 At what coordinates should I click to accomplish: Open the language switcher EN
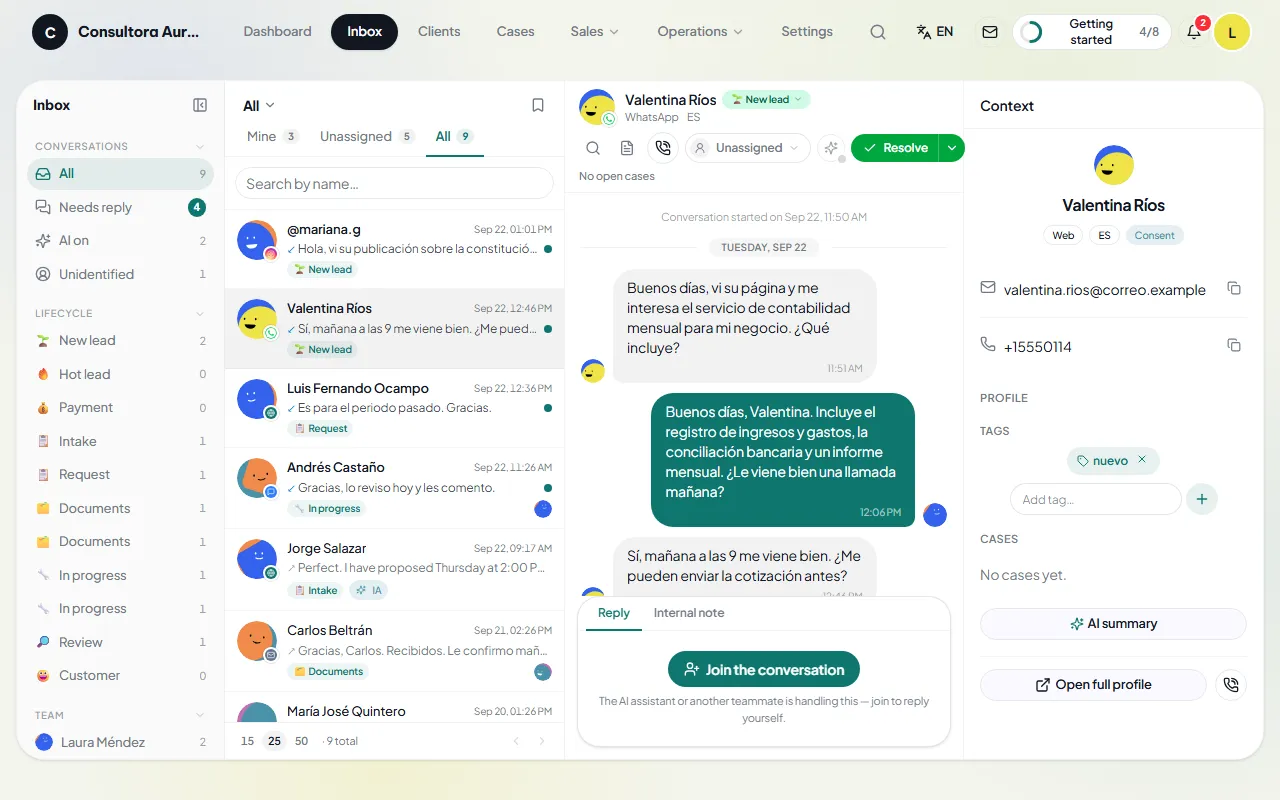(935, 32)
